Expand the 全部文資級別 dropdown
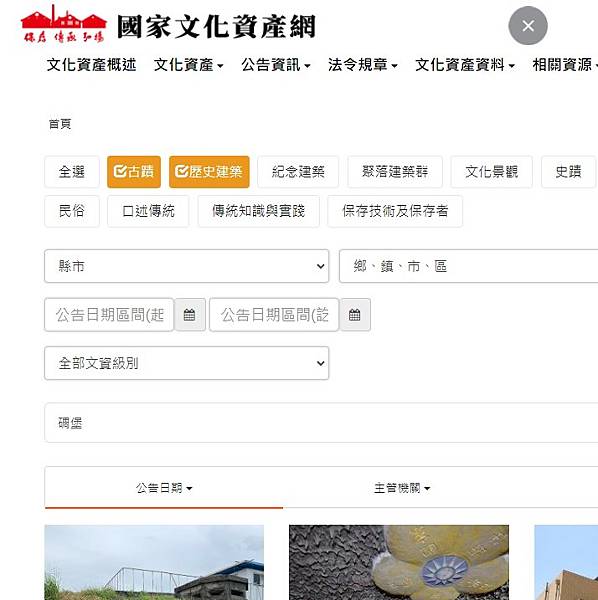 pyautogui.click(x=187, y=363)
